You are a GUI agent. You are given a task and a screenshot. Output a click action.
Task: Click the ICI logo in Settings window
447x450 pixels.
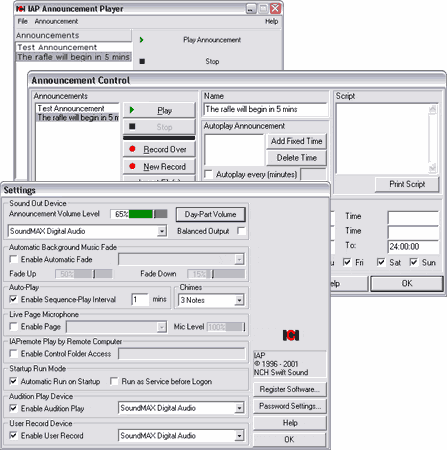coord(291,335)
